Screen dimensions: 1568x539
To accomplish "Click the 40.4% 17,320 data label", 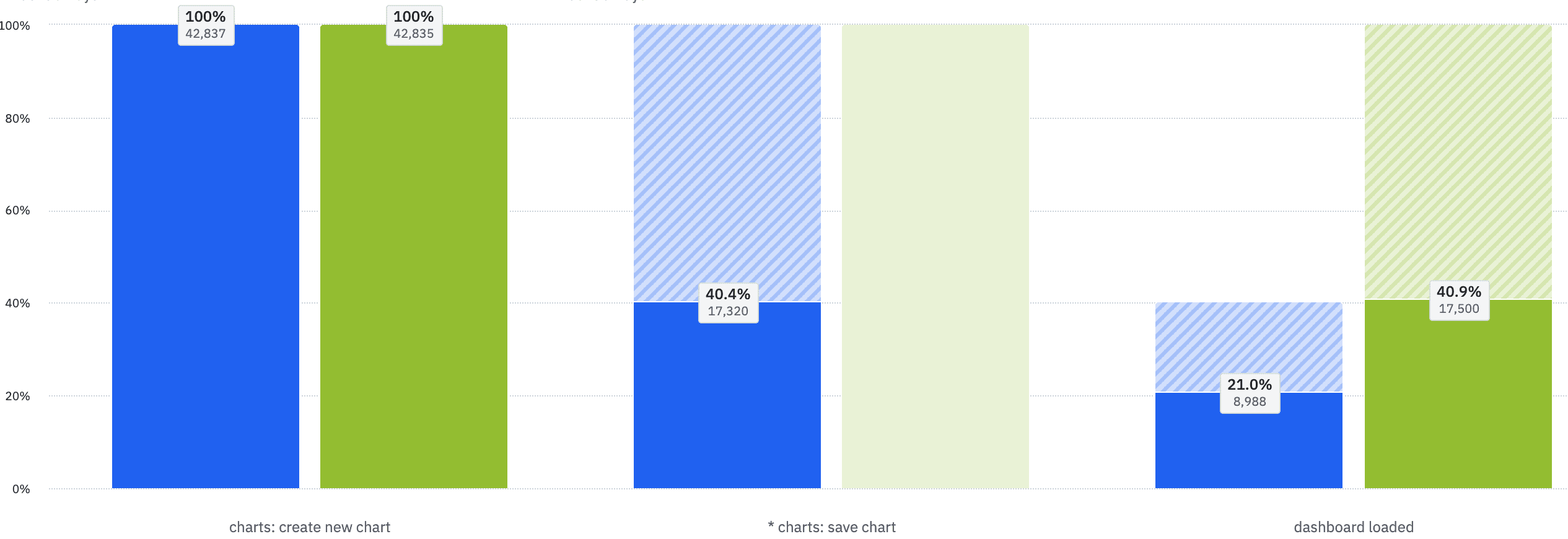I will (728, 303).
